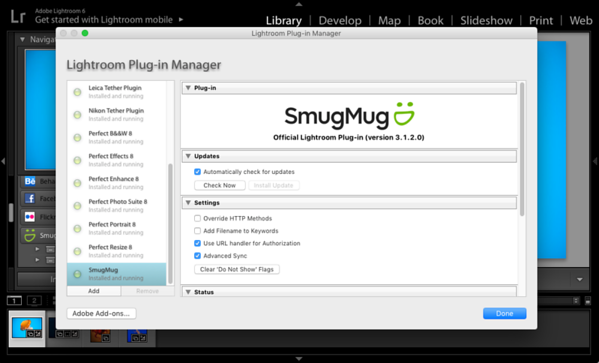
Task: Collapse the Settings section
Action: (x=188, y=203)
